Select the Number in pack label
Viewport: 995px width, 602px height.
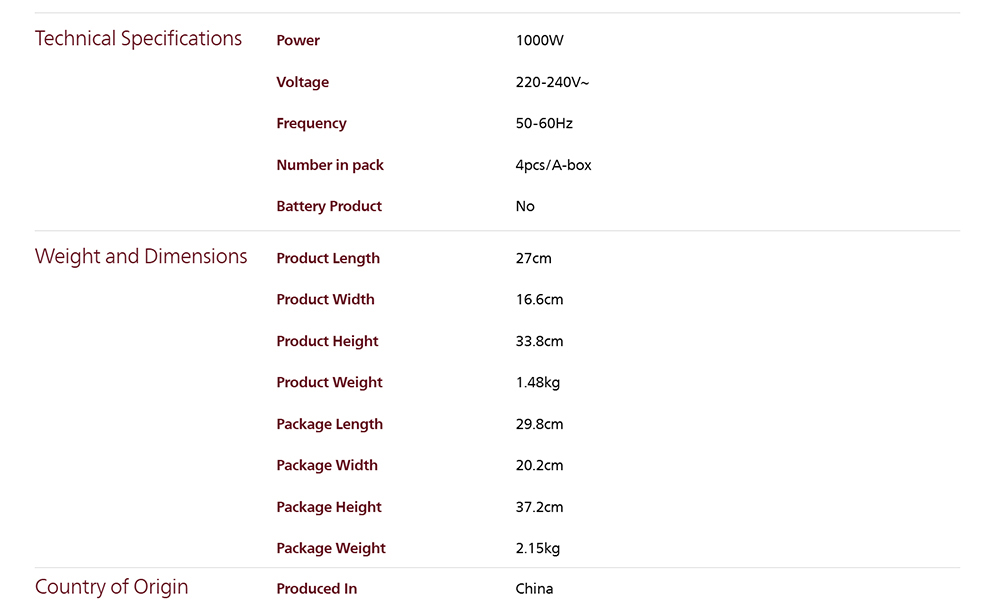(x=330, y=165)
